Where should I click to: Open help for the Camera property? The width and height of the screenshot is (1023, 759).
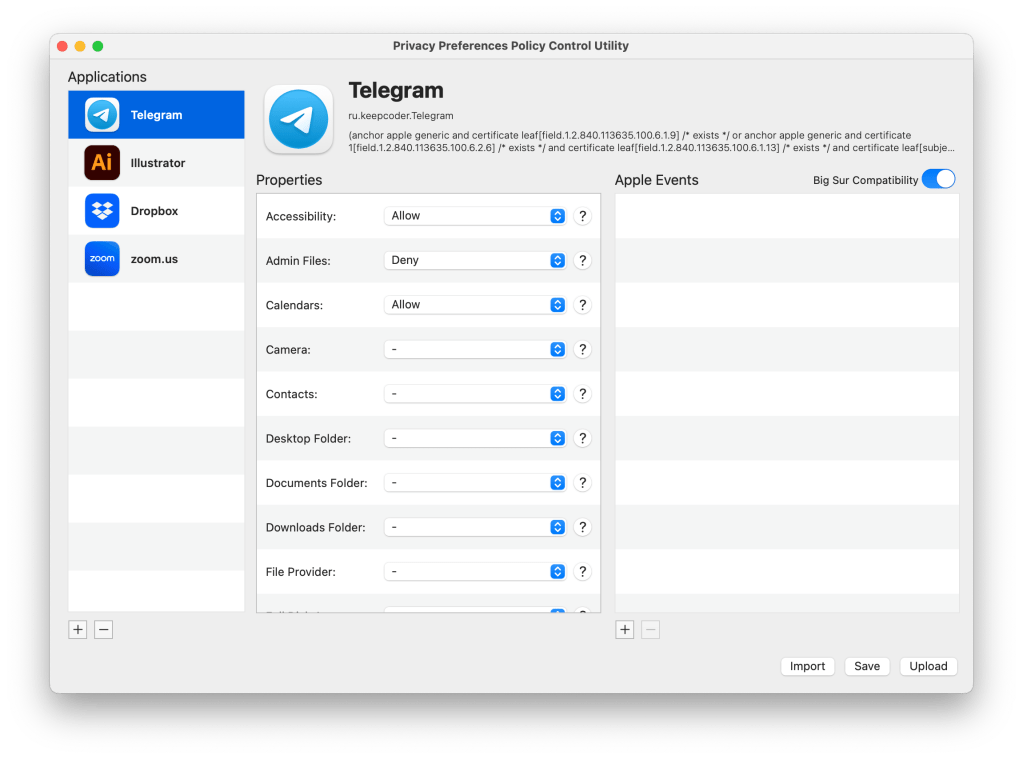tap(583, 350)
